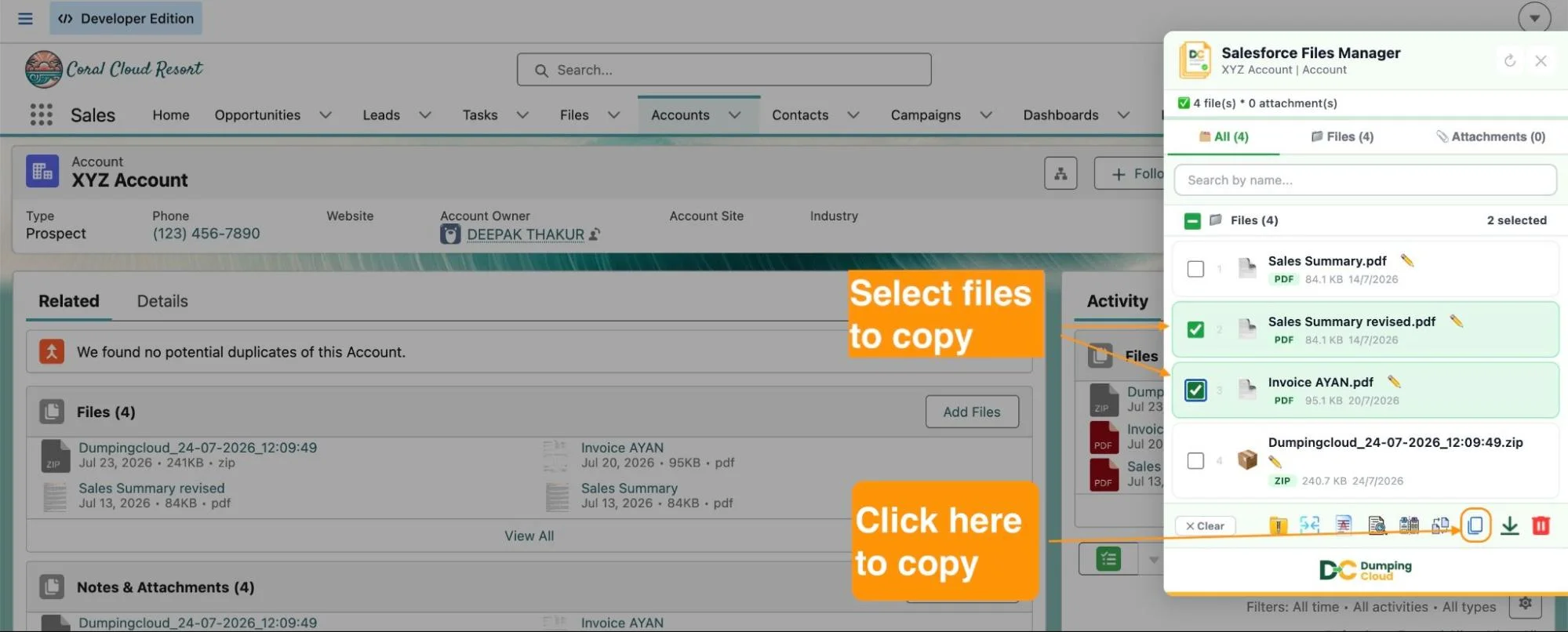
Task: Open View All in the Files list
Action: [x=529, y=536]
